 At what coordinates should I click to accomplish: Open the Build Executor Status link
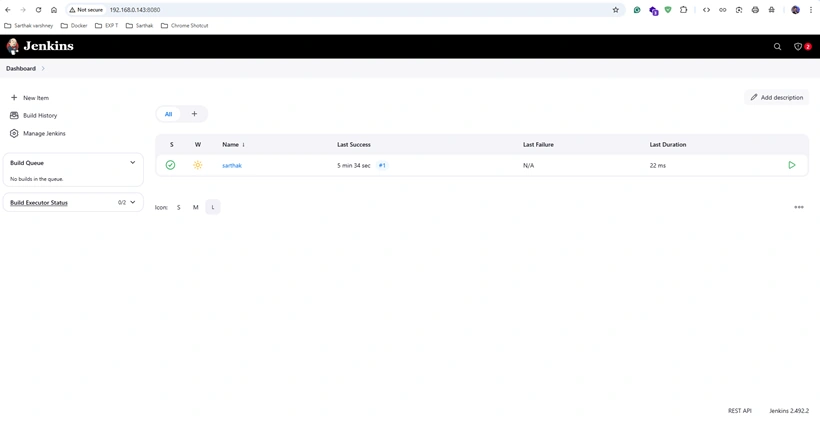tap(39, 202)
